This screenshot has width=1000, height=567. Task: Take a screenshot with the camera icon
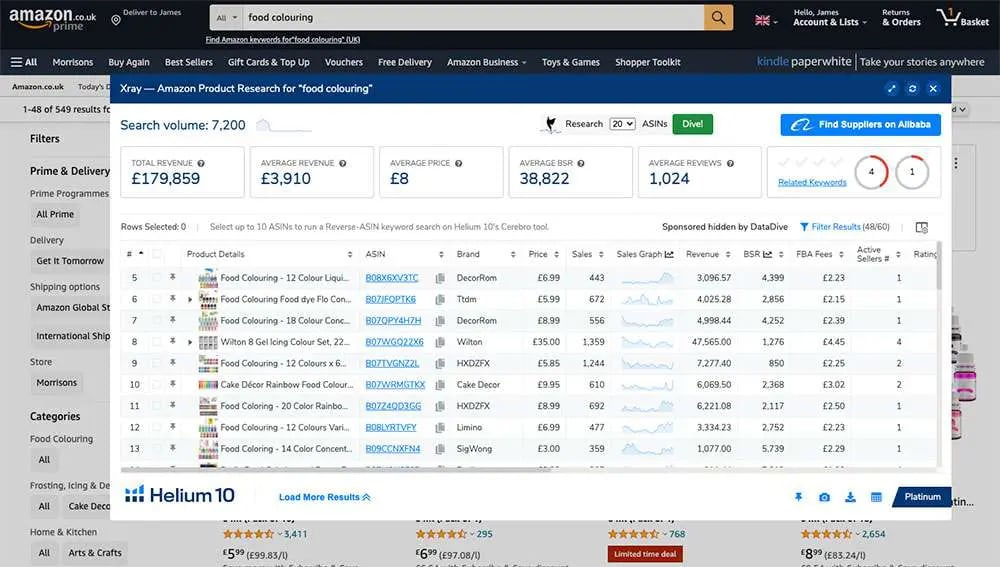pos(825,497)
